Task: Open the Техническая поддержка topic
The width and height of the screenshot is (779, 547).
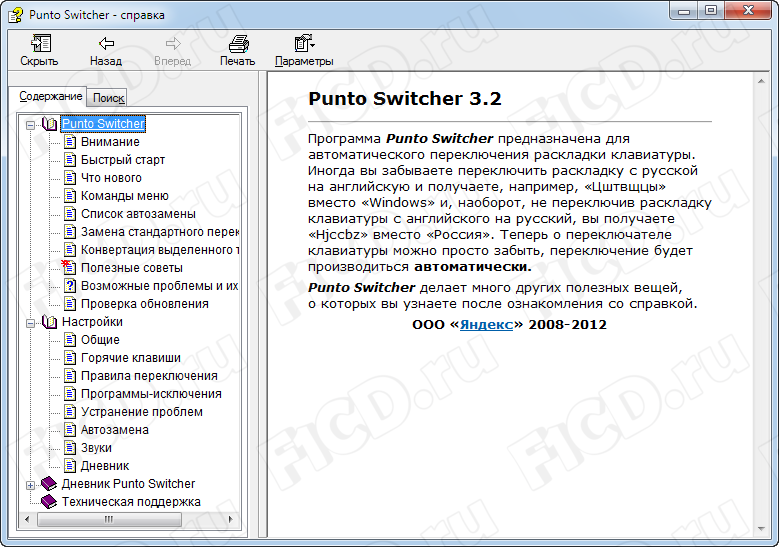Action: coord(131,502)
